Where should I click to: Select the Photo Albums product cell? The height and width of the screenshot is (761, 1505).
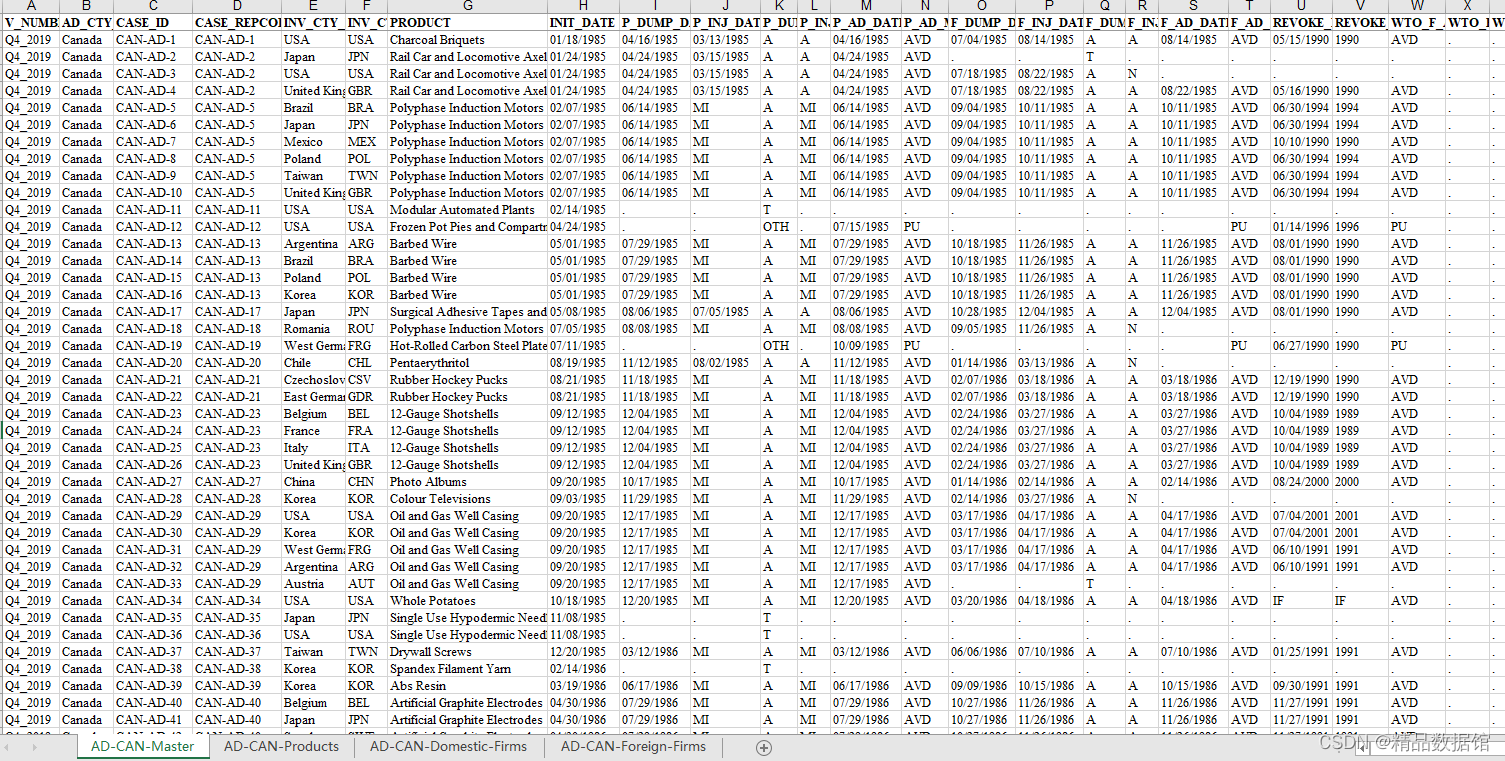tap(467, 482)
